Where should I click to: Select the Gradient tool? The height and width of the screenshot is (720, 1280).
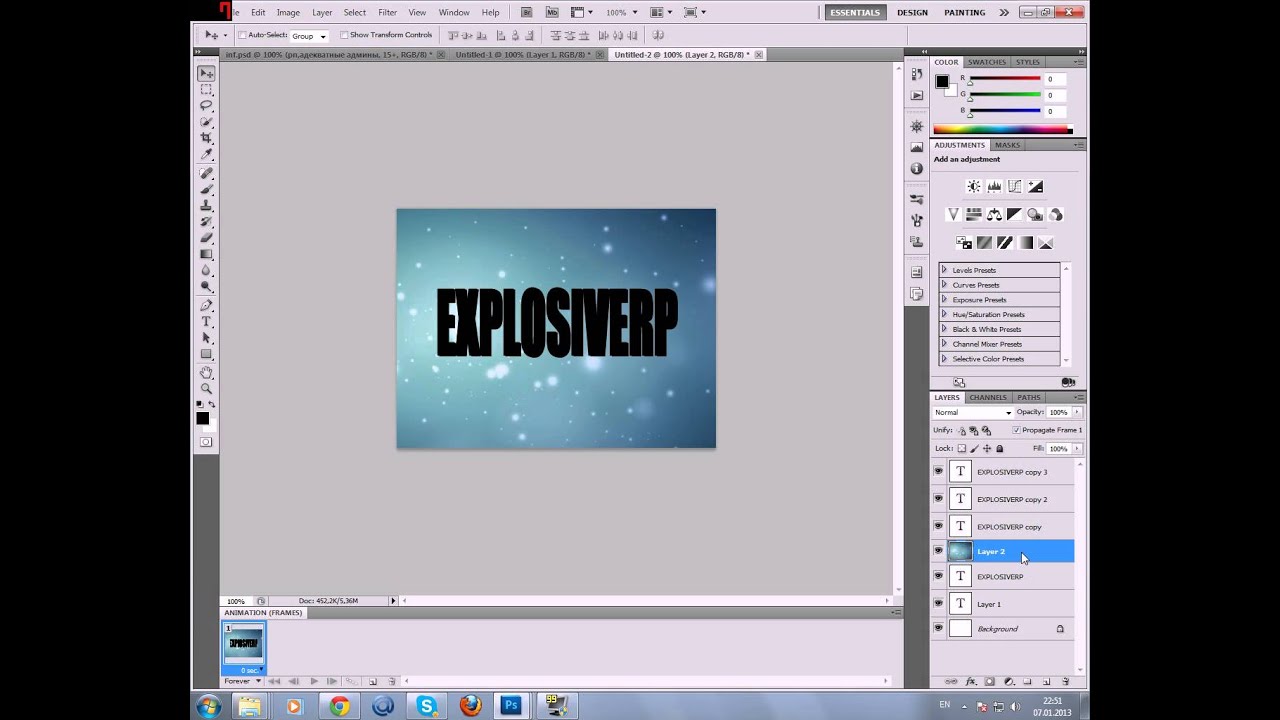pos(206,254)
